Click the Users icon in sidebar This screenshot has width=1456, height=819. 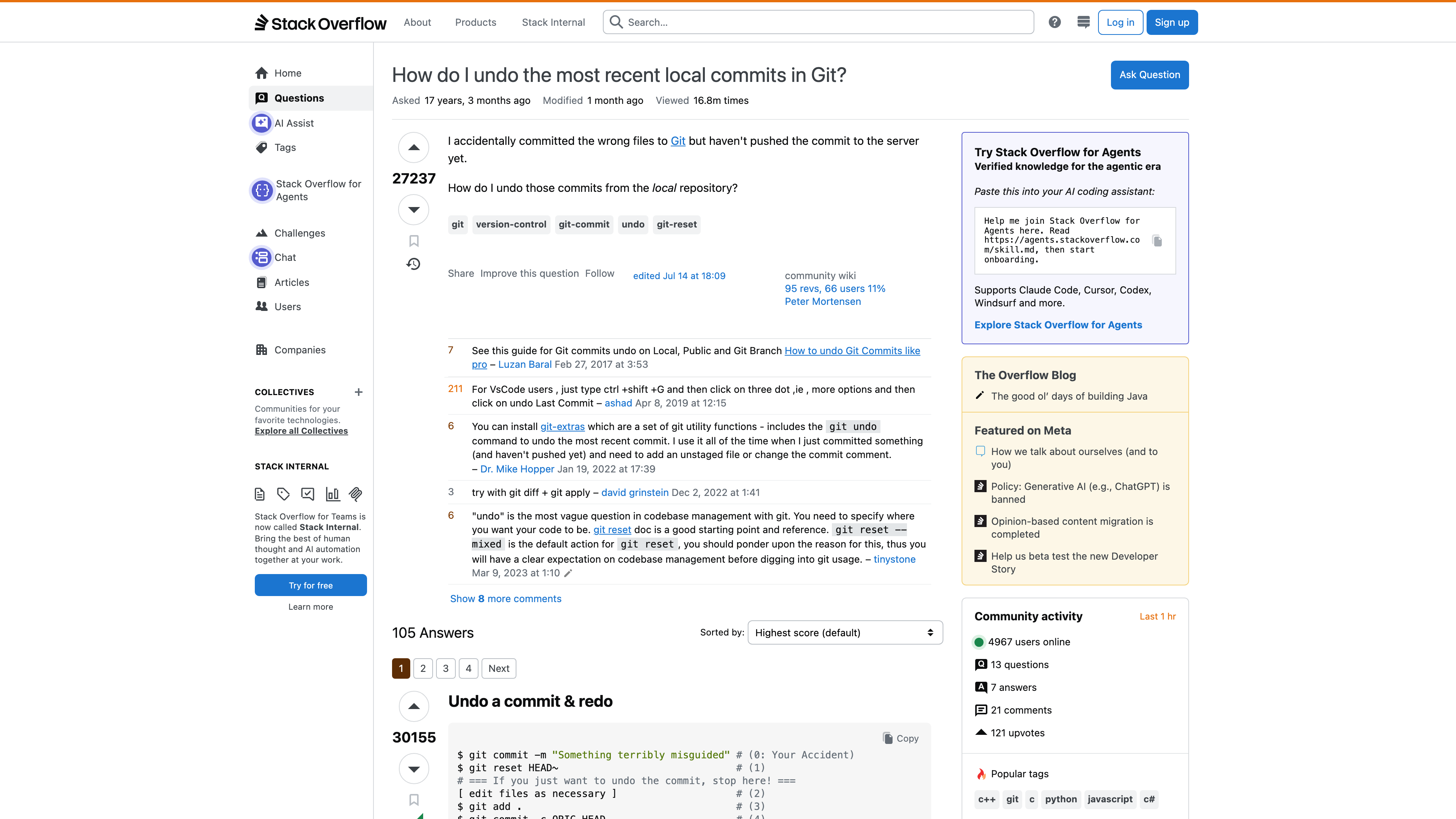(261, 306)
